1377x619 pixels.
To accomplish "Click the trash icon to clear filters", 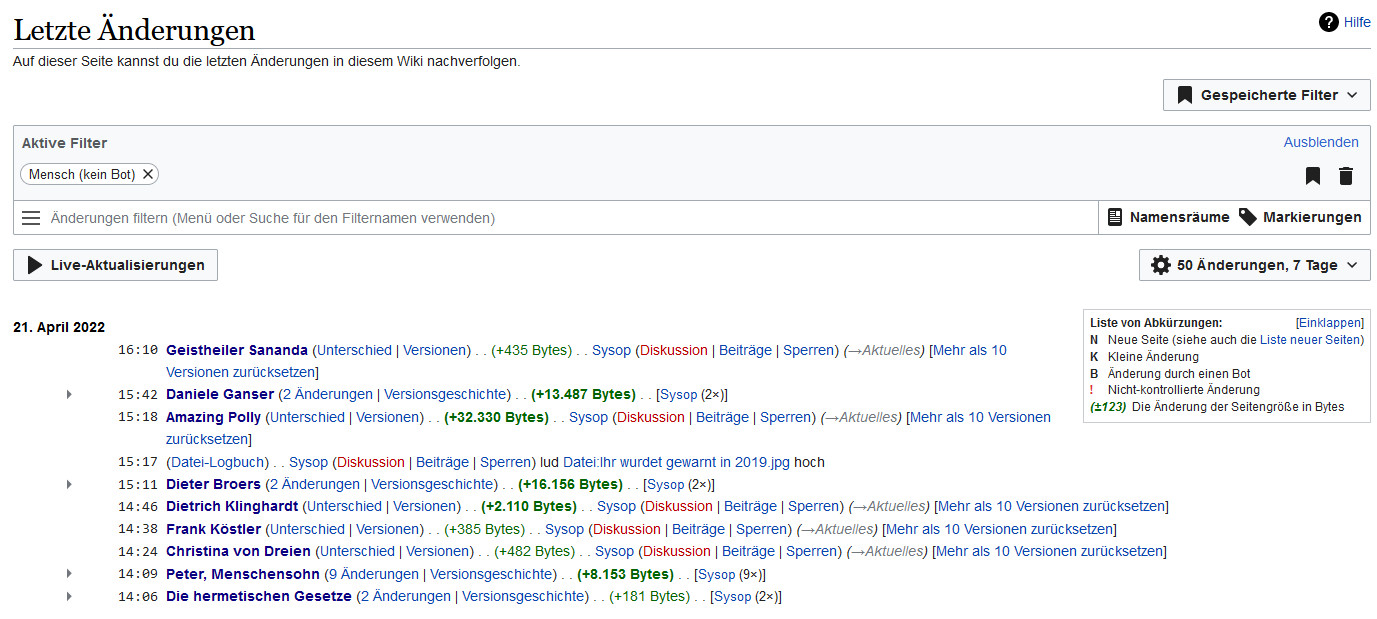I will tap(1346, 176).
